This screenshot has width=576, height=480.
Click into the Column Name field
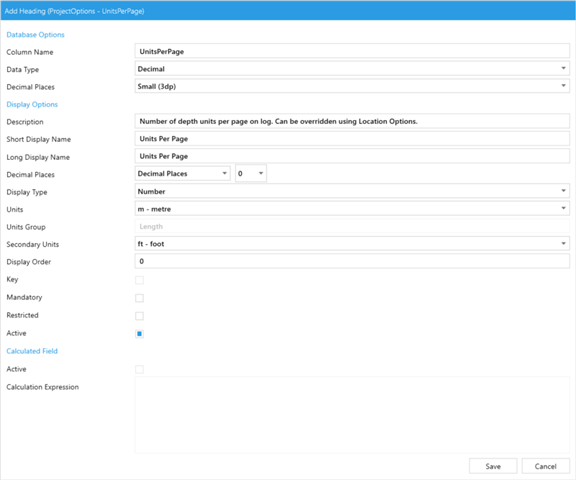352,51
